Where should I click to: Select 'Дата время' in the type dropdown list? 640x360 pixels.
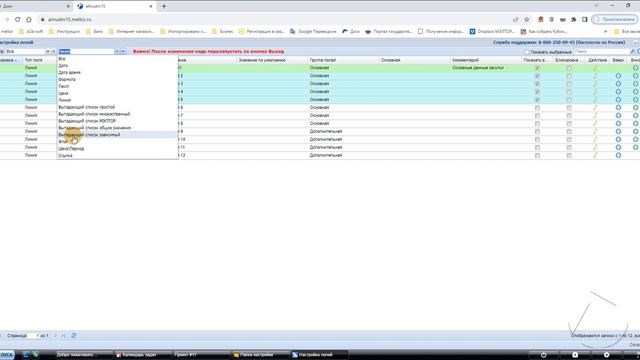coord(117,72)
